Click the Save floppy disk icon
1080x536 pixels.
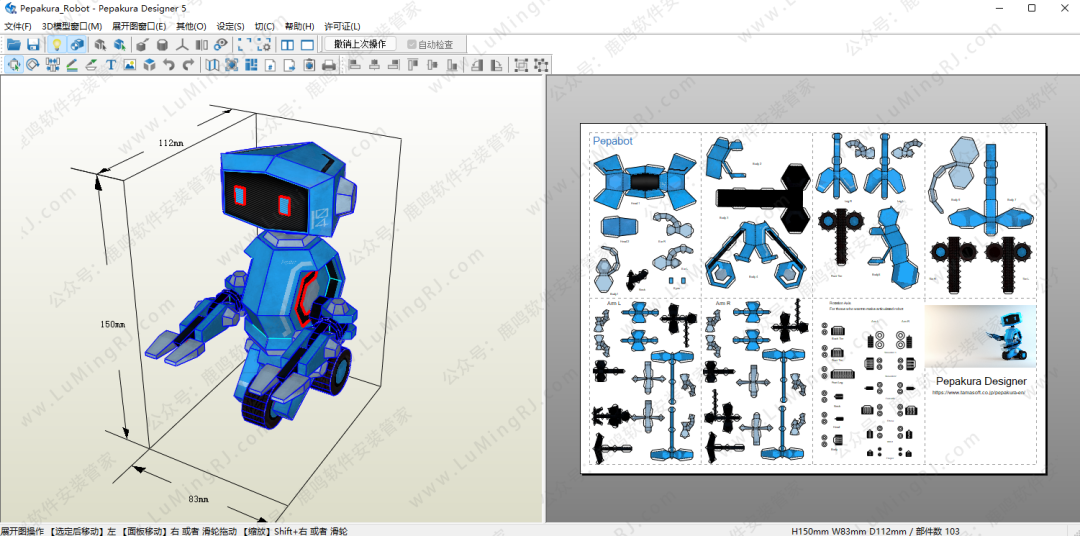tap(33, 45)
